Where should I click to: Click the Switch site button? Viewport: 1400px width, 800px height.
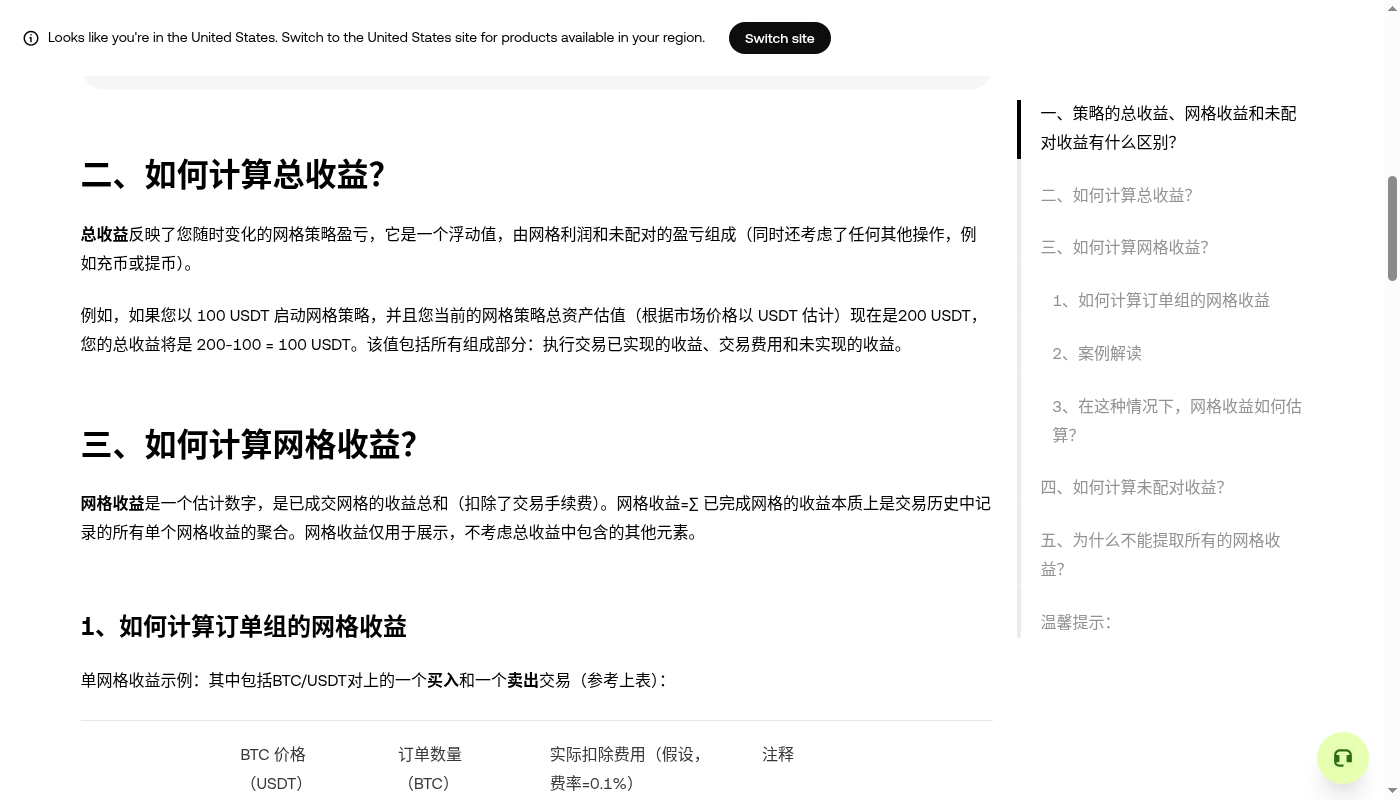tap(780, 38)
